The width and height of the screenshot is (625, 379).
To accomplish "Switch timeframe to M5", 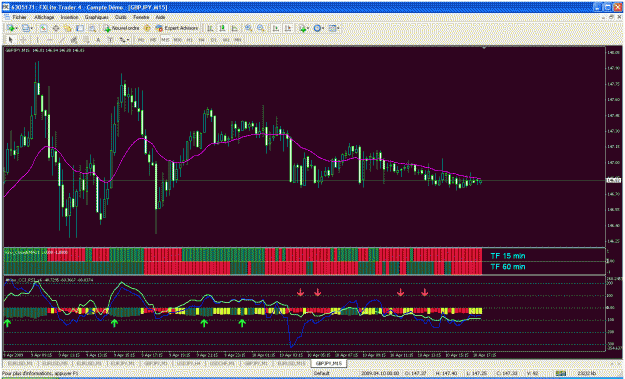I will 153,39.
